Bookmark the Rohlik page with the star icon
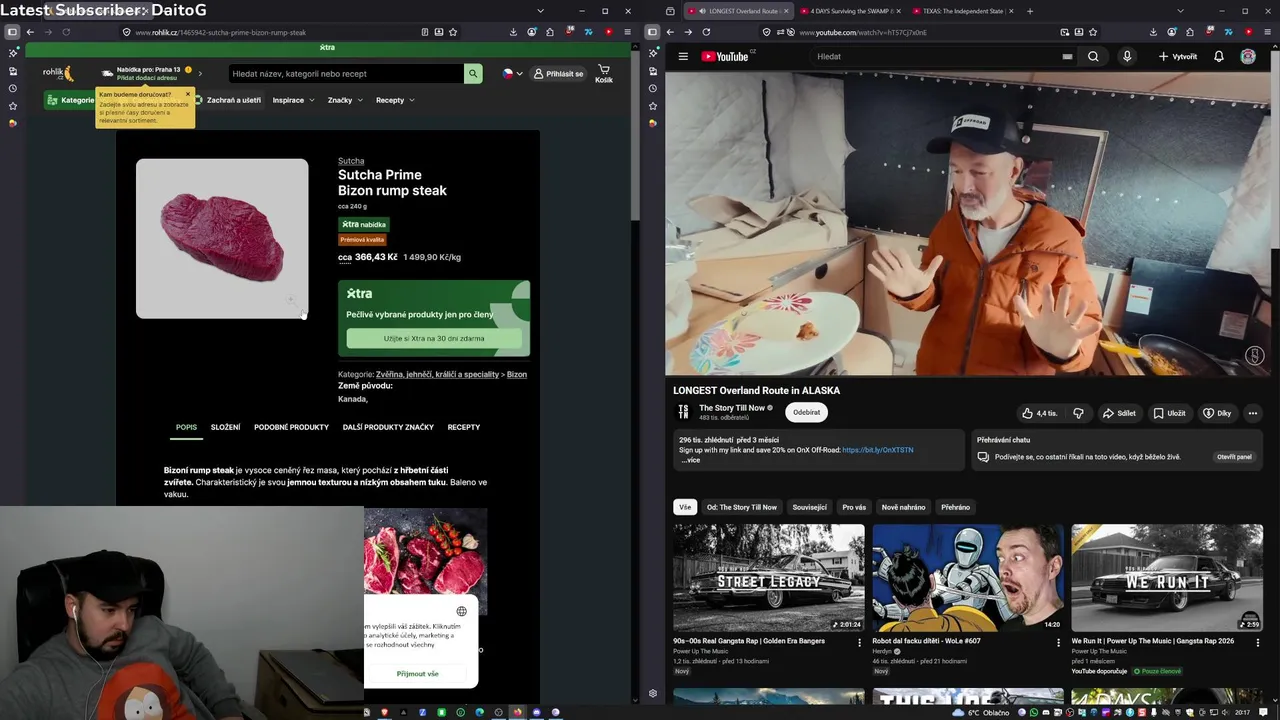Screen dimensions: 1280x720 pos(453,32)
